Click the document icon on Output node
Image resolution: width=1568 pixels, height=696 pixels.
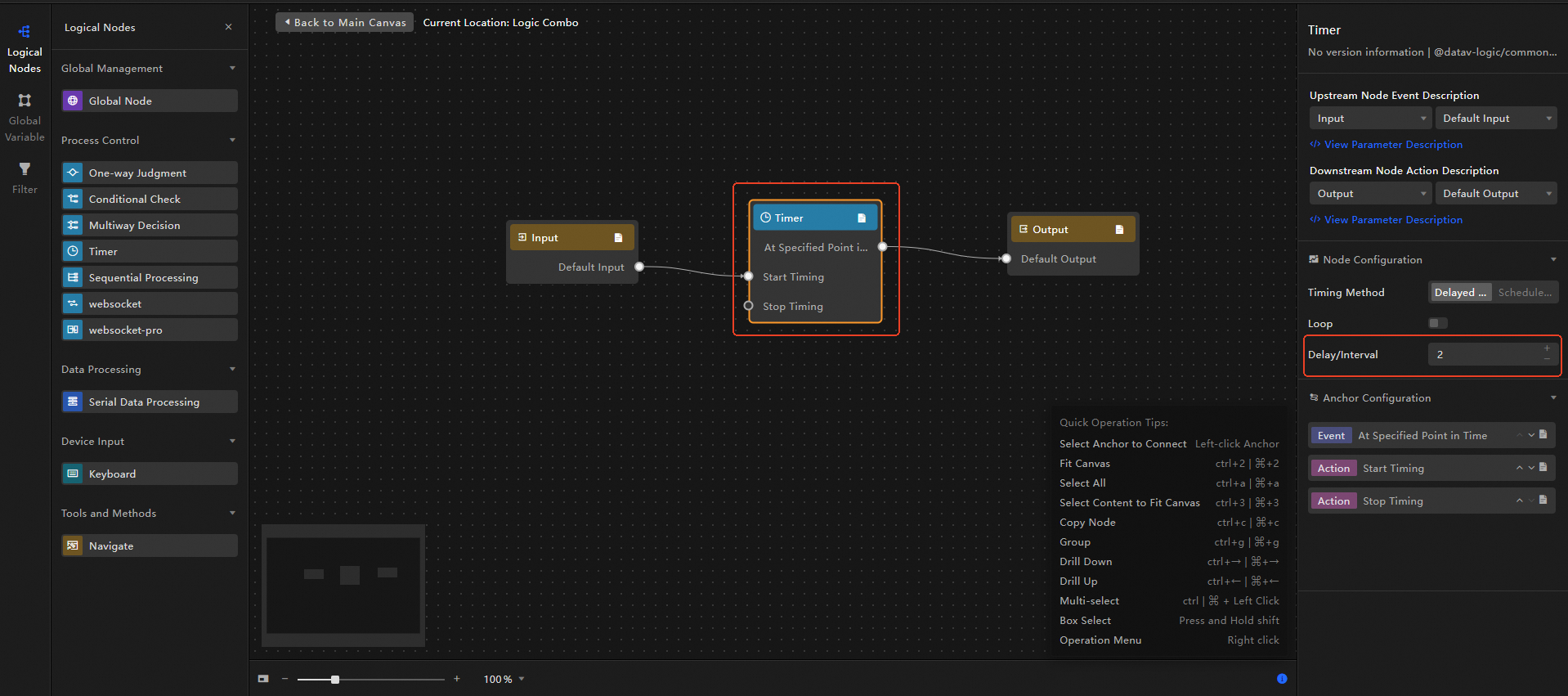(x=1119, y=230)
